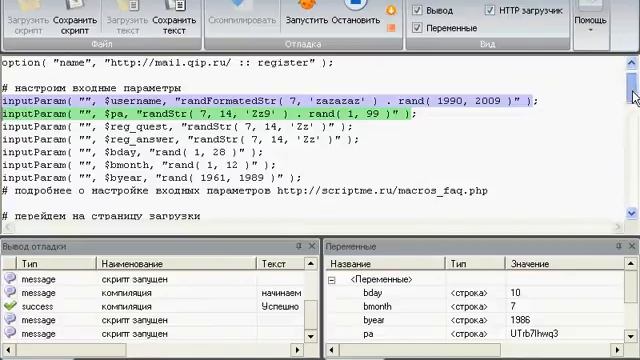The image size is (640, 360).
Task: Close the Вывод отладки panel
Action: [312, 246]
